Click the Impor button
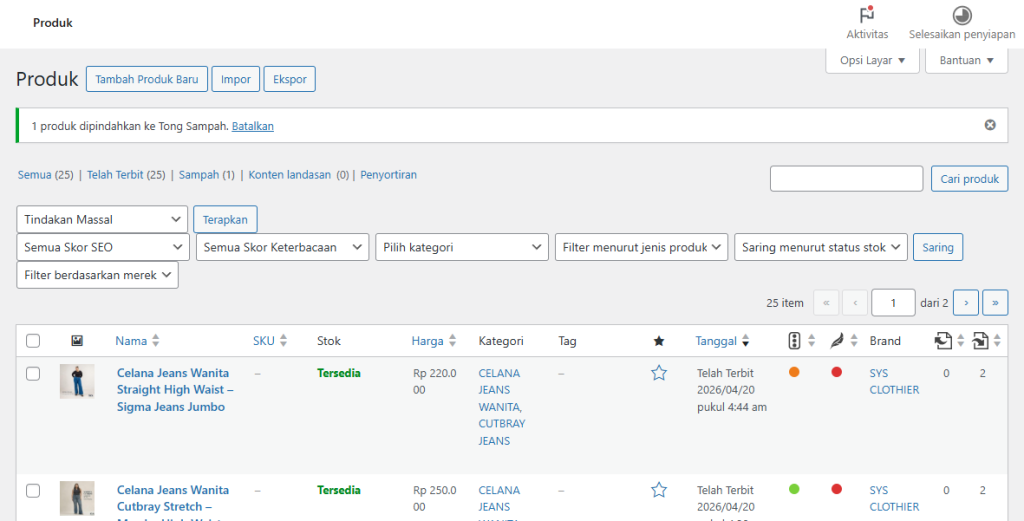The image size is (1024, 521). (x=236, y=79)
